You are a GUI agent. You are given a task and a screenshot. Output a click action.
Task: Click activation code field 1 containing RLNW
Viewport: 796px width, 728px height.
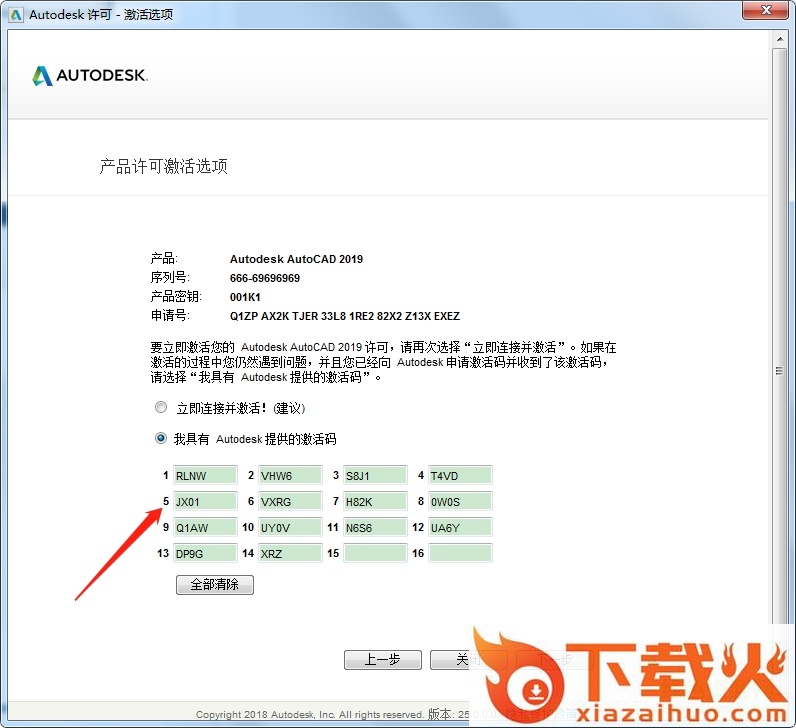(205, 476)
